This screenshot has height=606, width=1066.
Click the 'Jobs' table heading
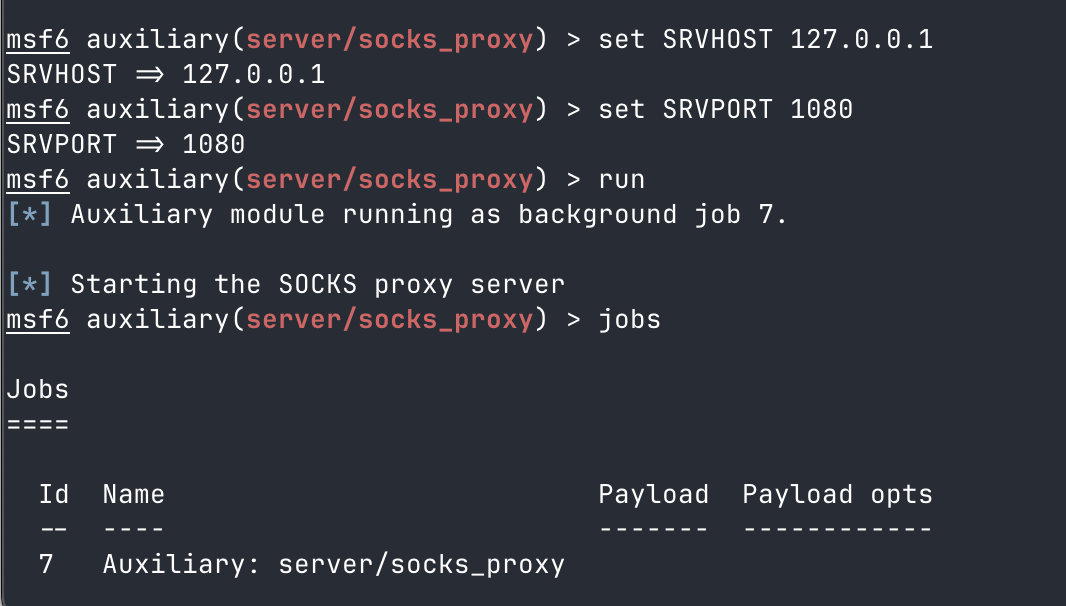click(38, 390)
